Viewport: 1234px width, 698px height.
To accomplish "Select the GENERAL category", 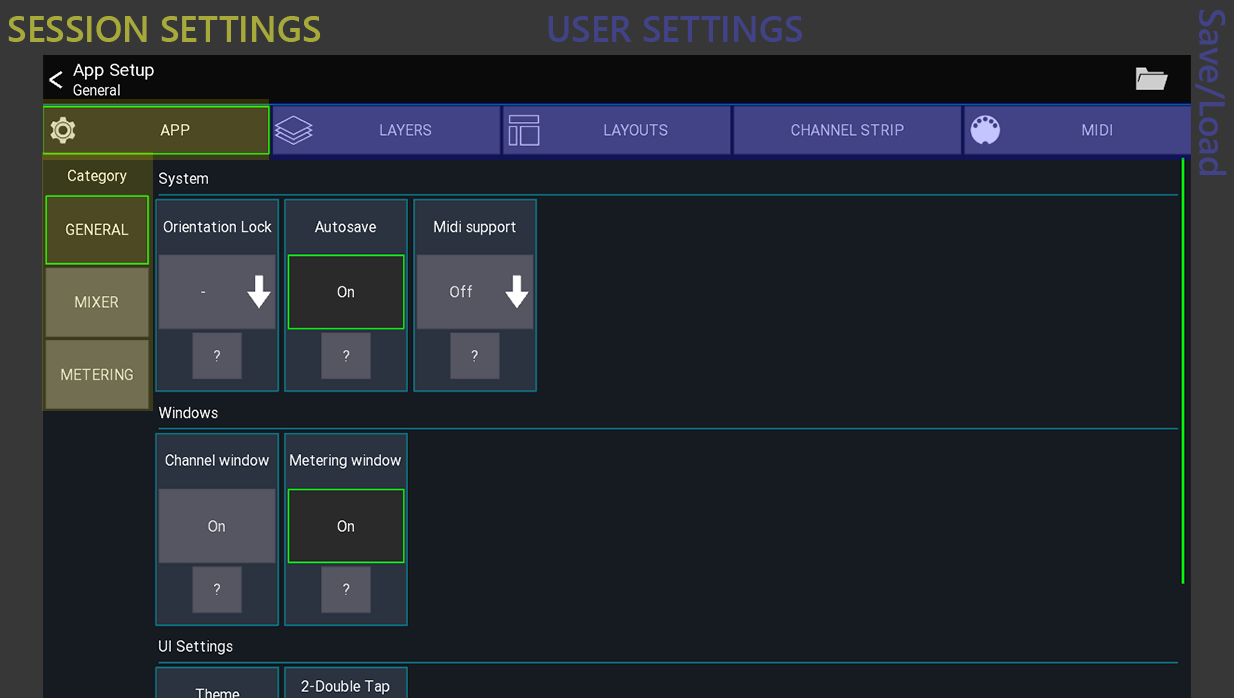I will point(97,230).
